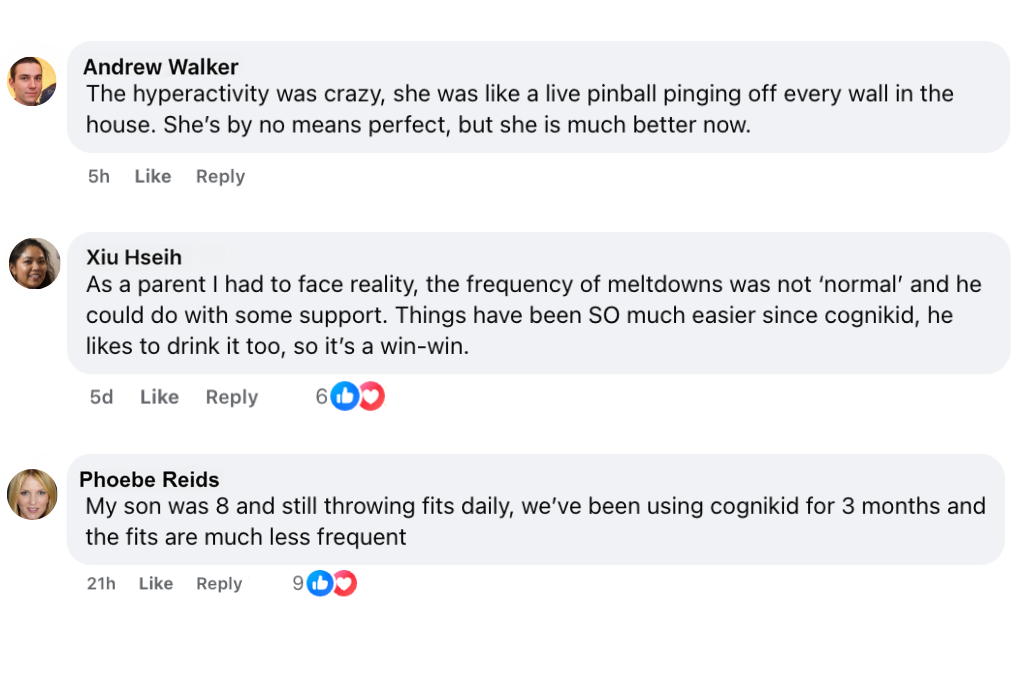
Task: Open the 5d timestamp on Xiu's comment
Action: click(x=102, y=397)
